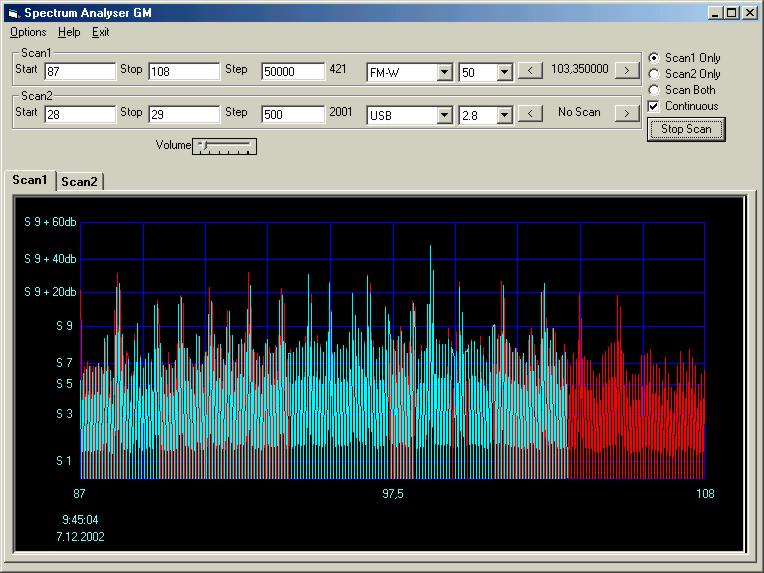Open the Scan1 filter dropdown showing 50
Screen dimensions: 764x573
(505, 73)
